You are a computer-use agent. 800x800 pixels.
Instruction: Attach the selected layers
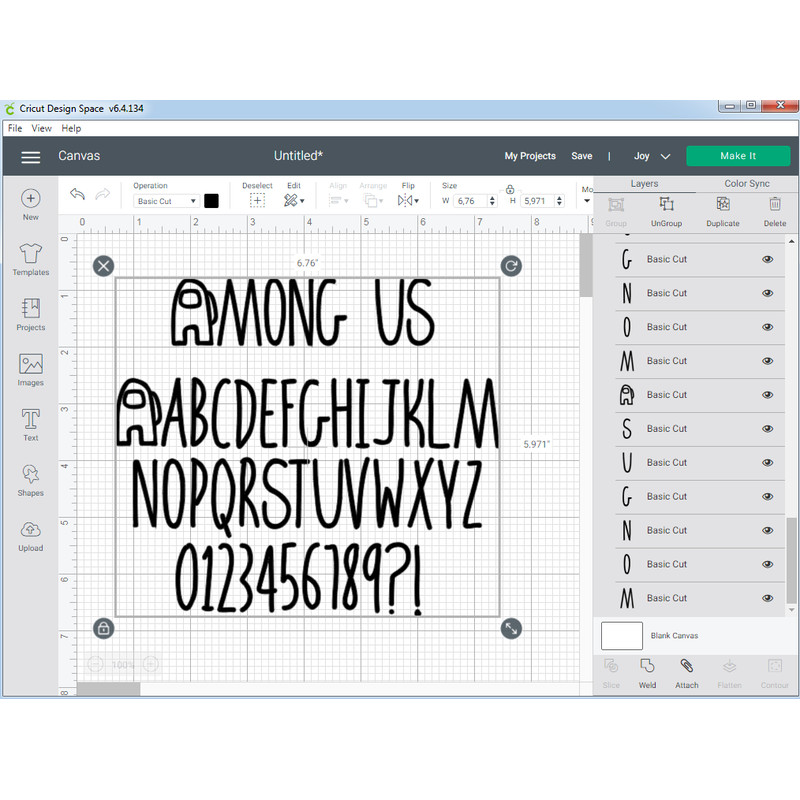click(x=687, y=672)
